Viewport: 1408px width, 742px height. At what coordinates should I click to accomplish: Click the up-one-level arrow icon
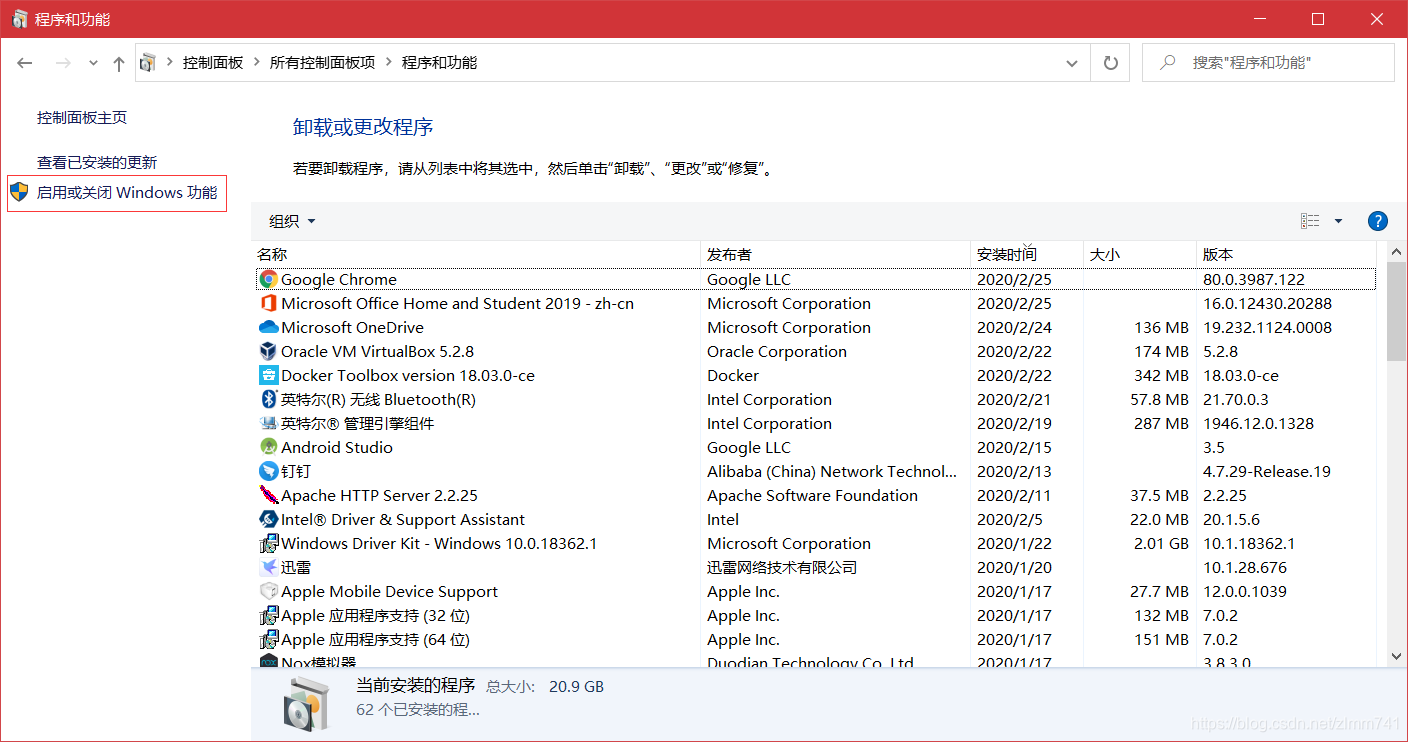tap(117, 62)
